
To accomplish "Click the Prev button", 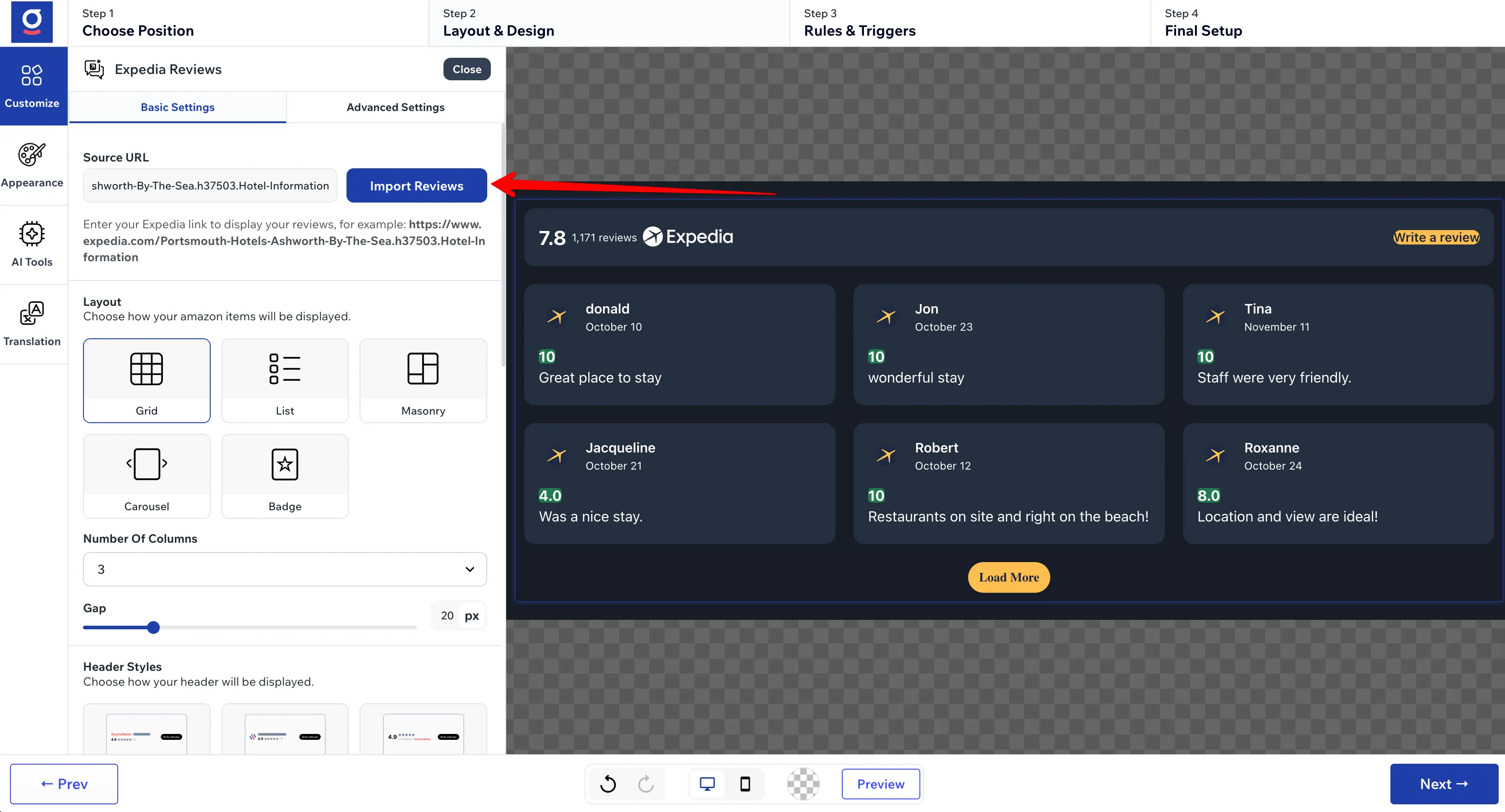I will 64,784.
